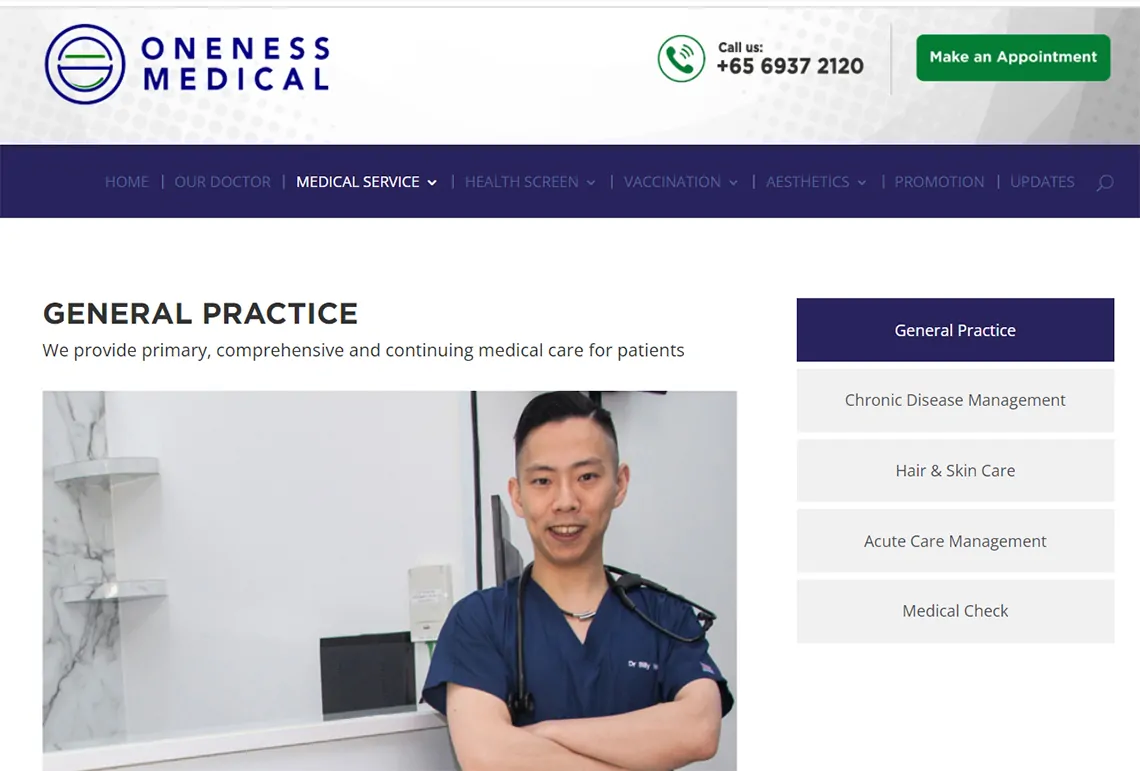Image resolution: width=1140 pixels, height=771 pixels.
Task: Expand the Medical Service dropdown chevron
Action: pyautogui.click(x=432, y=183)
